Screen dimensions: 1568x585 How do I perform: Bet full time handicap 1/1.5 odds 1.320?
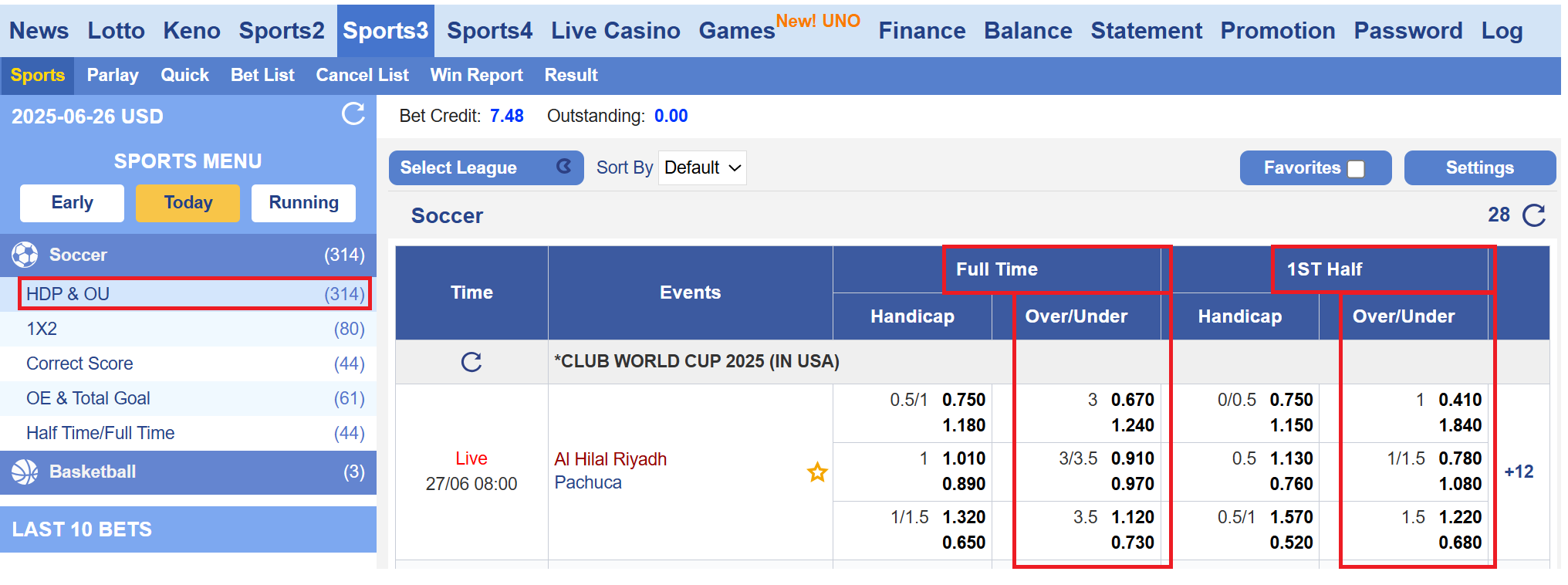pyautogui.click(x=964, y=517)
